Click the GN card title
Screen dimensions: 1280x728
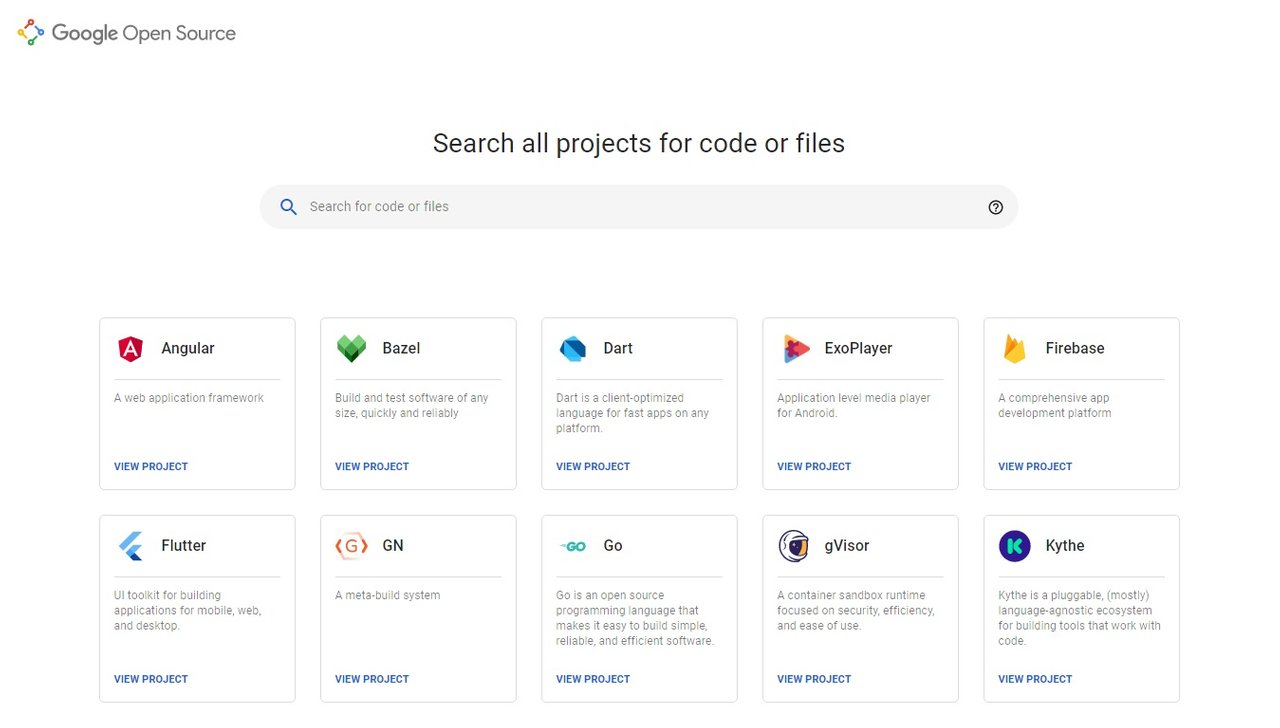tap(393, 546)
